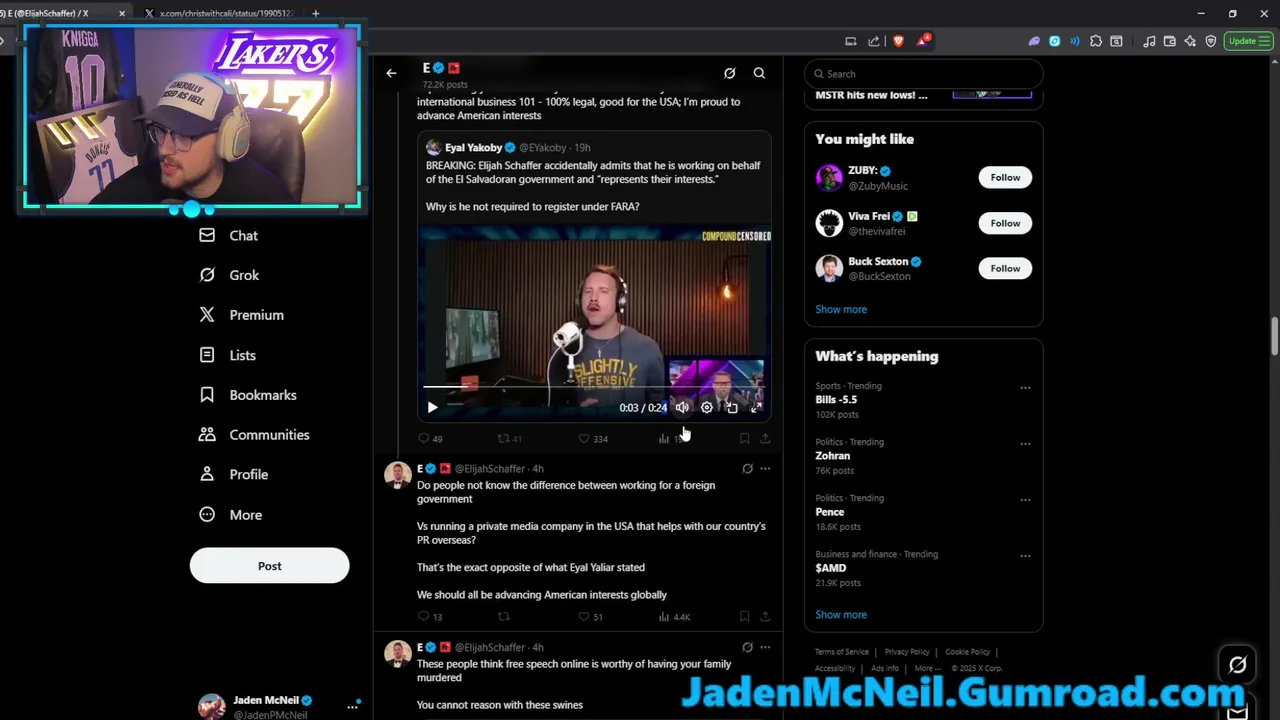Open more options on 'These people think' post
Viewport: 1280px width, 720px height.
tap(765, 647)
